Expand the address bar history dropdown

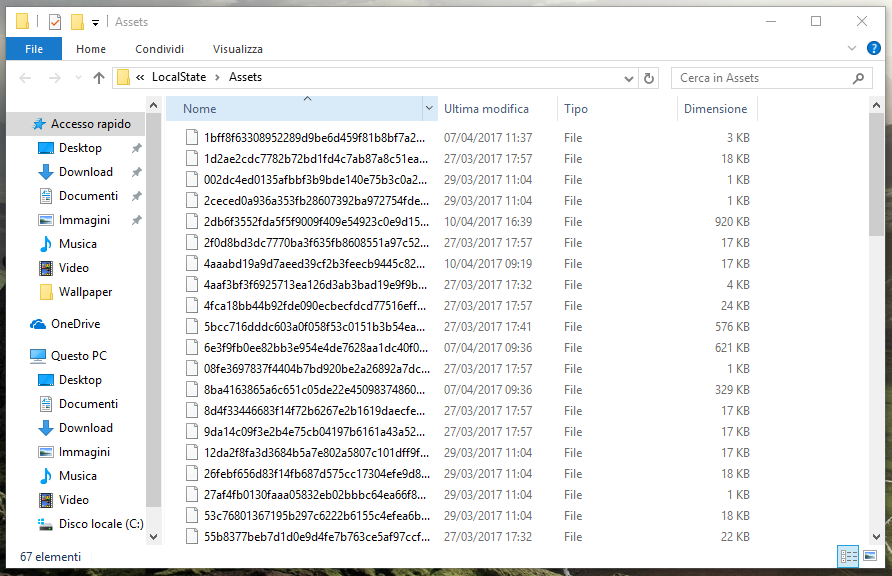(629, 78)
